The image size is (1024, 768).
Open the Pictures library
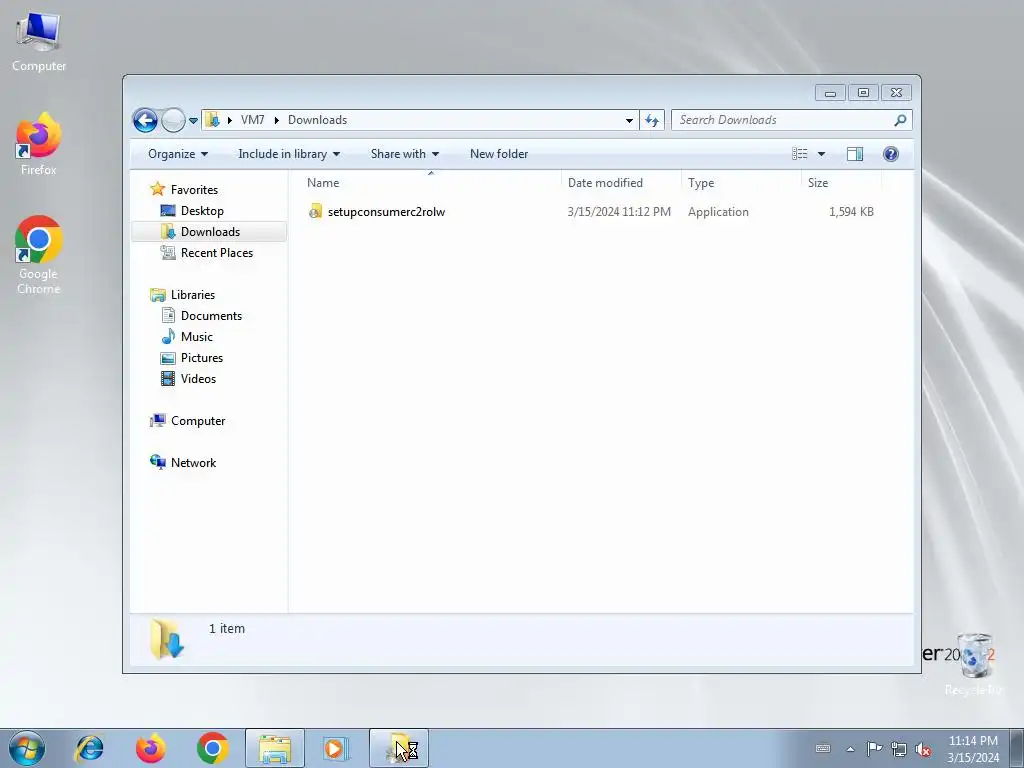(202, 357)
